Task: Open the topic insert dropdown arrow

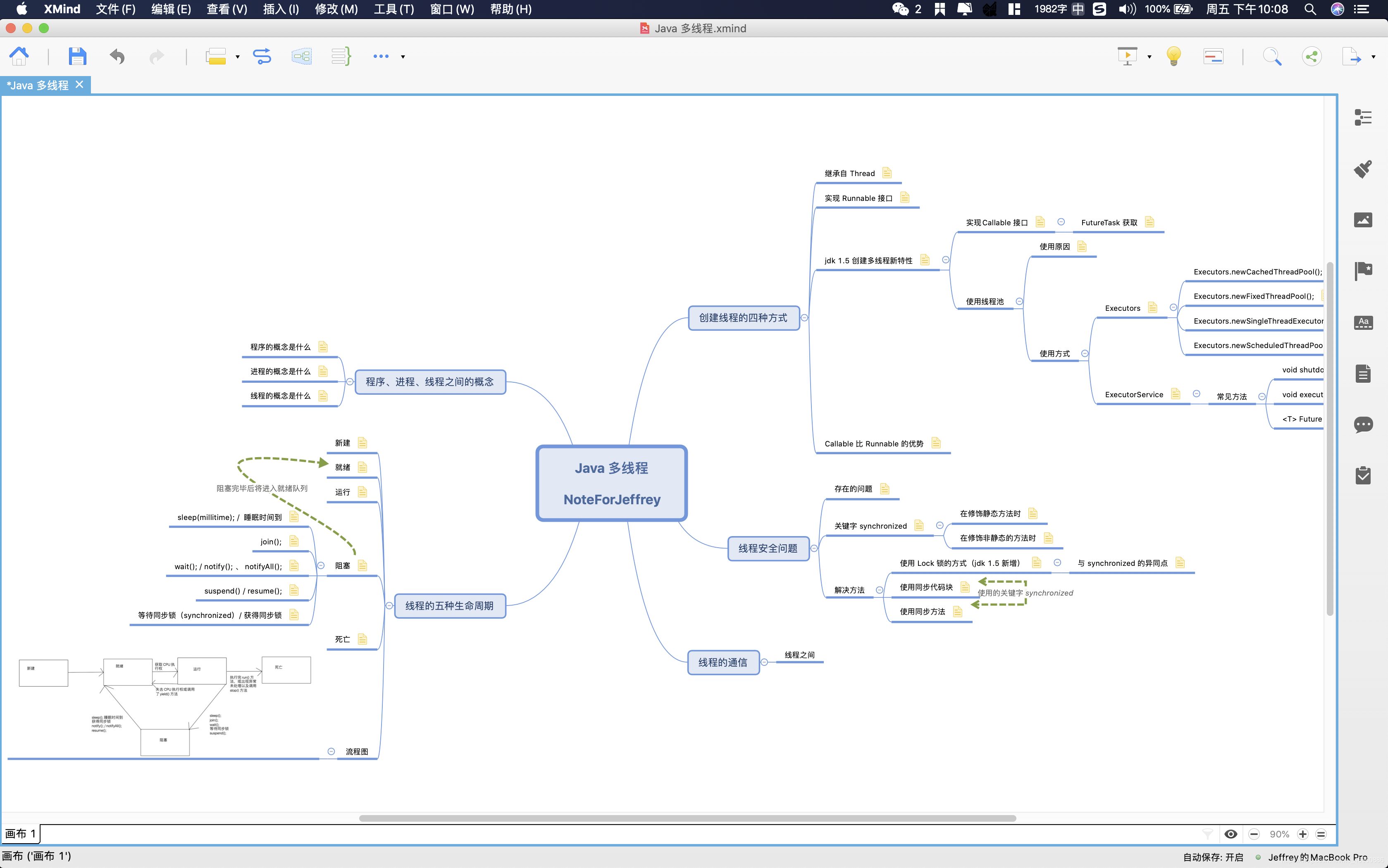Action: coord(238,57)
